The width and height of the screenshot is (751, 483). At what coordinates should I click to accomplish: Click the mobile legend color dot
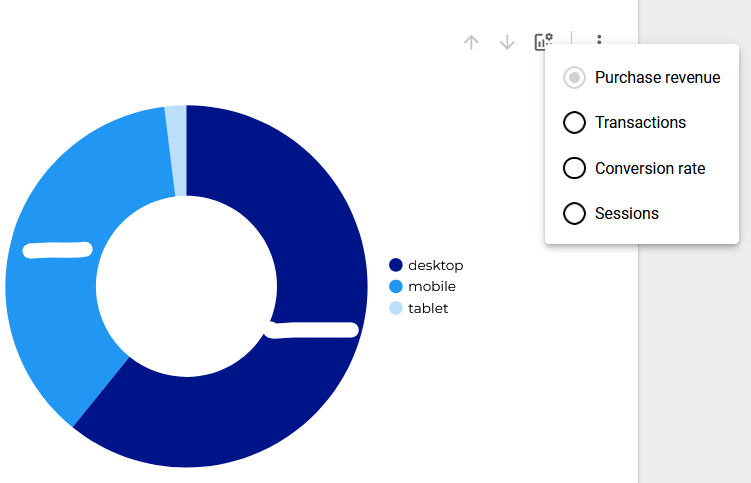pyautogui.click(x=396, y=287)
